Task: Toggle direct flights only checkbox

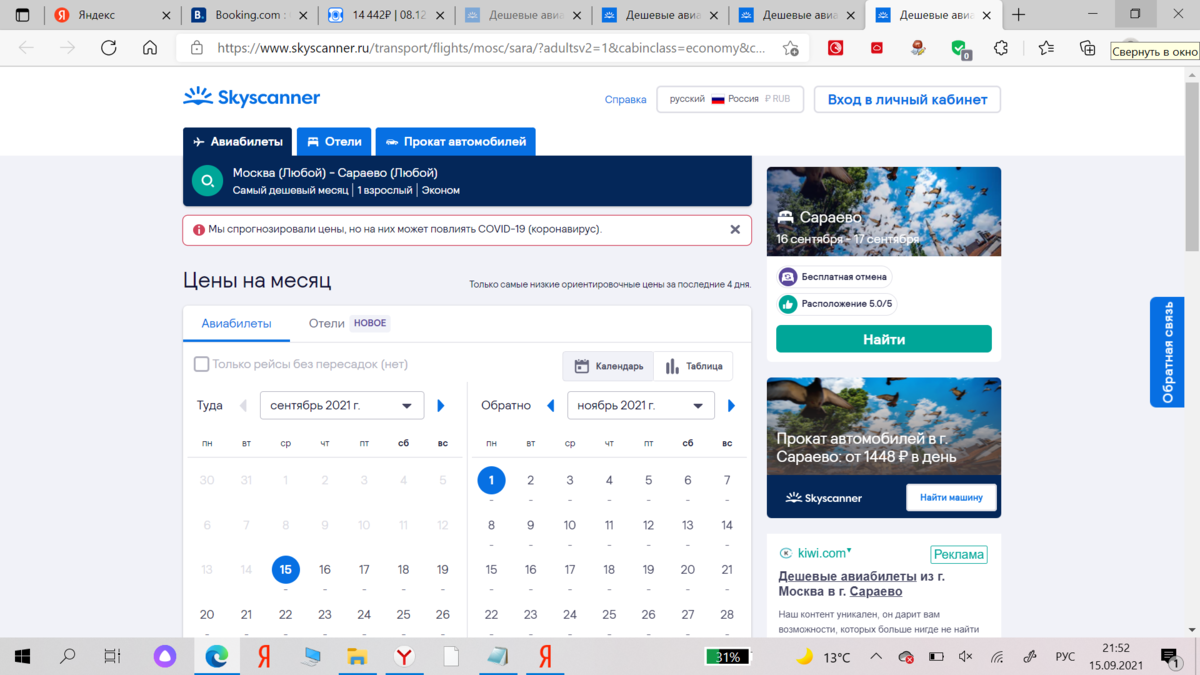Action: pyautogui.click(x=201, y=364)
